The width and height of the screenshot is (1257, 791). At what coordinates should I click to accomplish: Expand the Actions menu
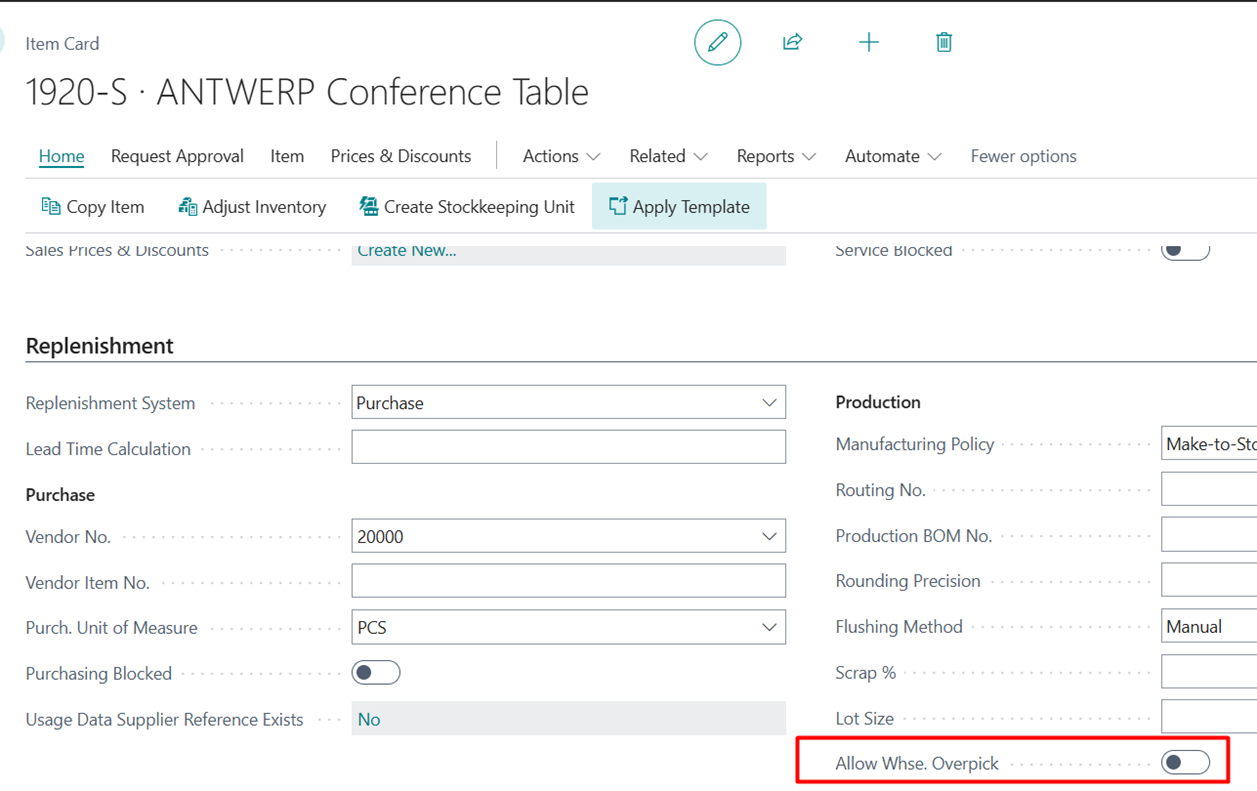coord(561,156)
